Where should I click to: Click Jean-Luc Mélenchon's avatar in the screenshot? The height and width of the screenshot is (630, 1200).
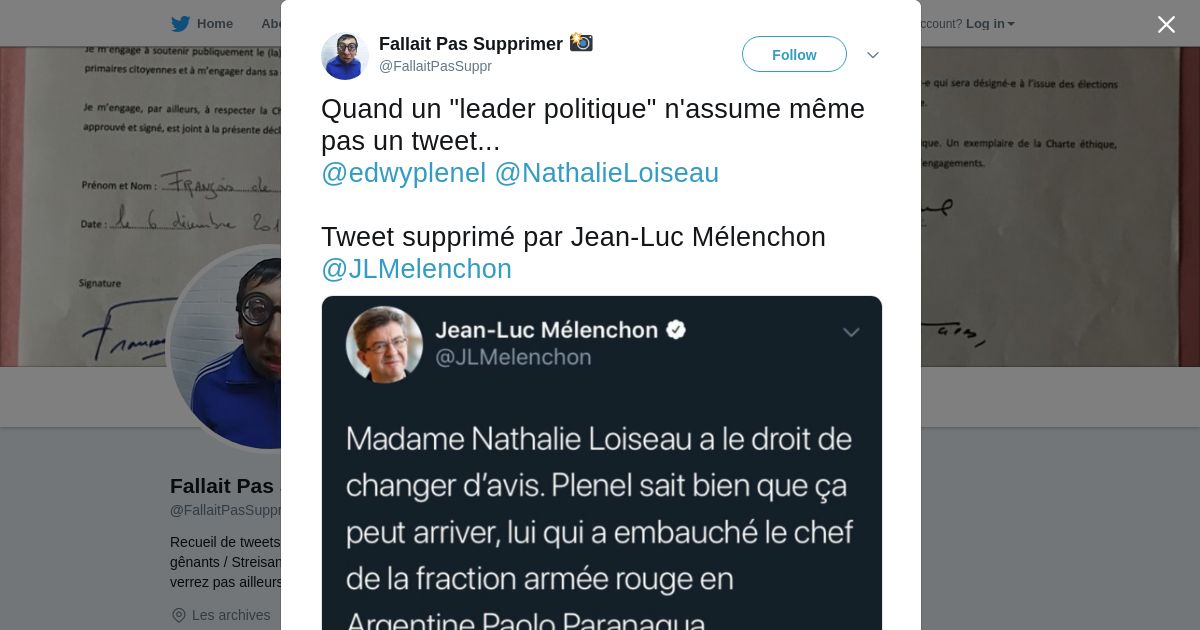point(384,344)
